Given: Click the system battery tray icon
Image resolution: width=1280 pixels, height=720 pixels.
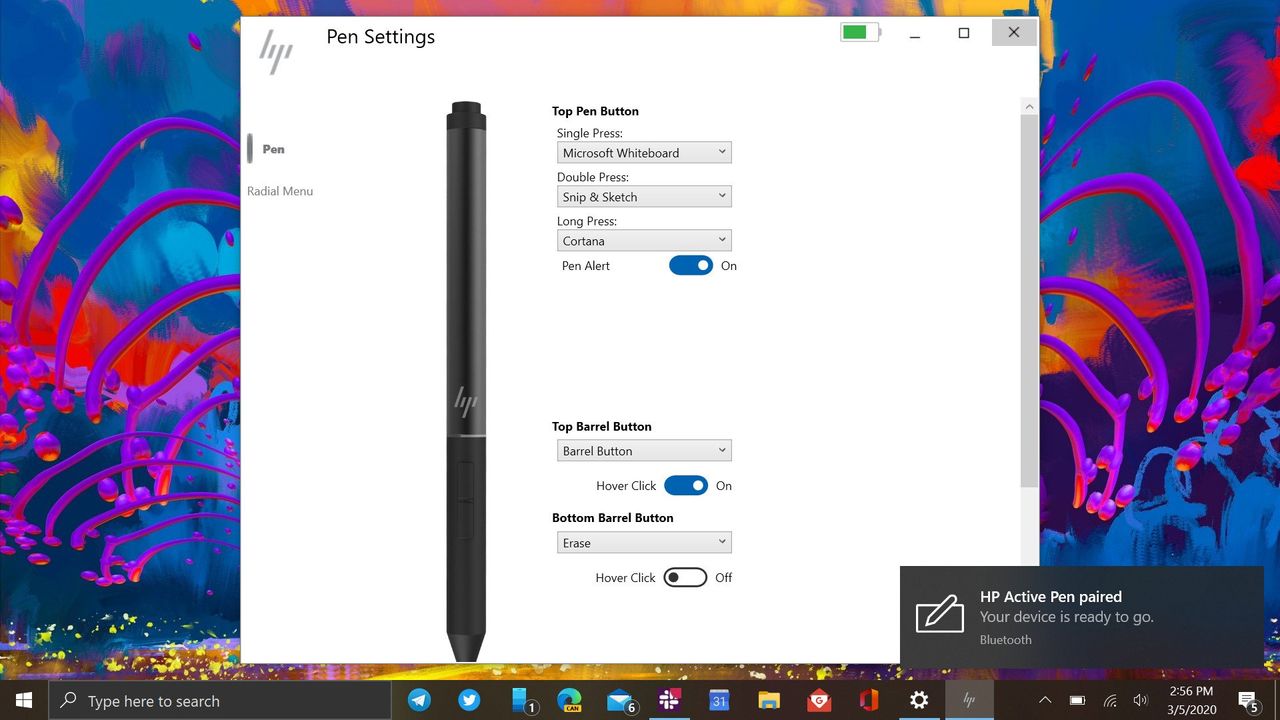Looking at the screenshot, I should 1077,701.
